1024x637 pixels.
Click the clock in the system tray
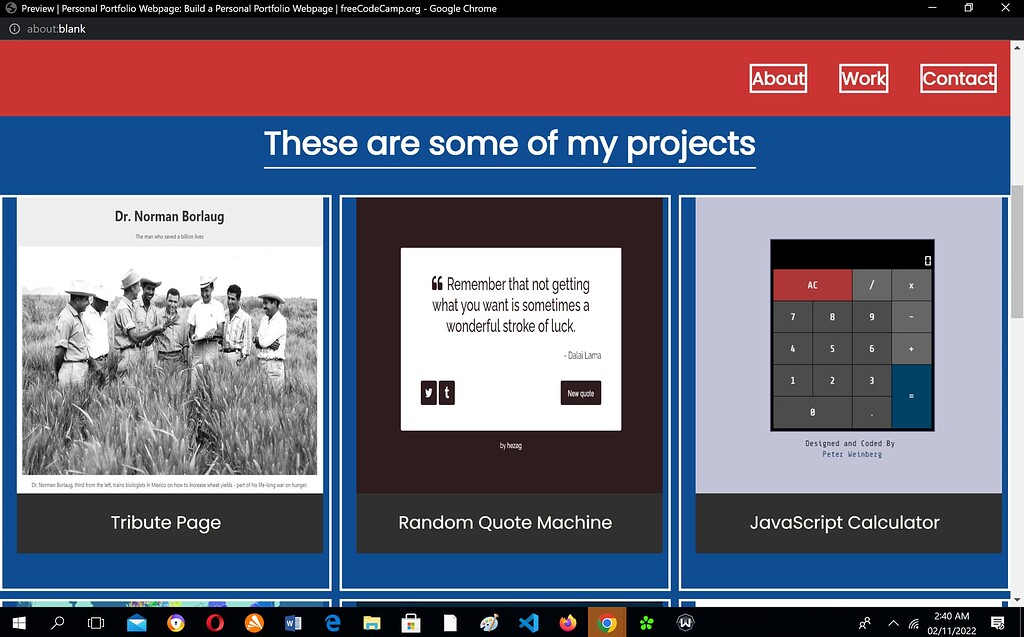[x=951, y=622]
